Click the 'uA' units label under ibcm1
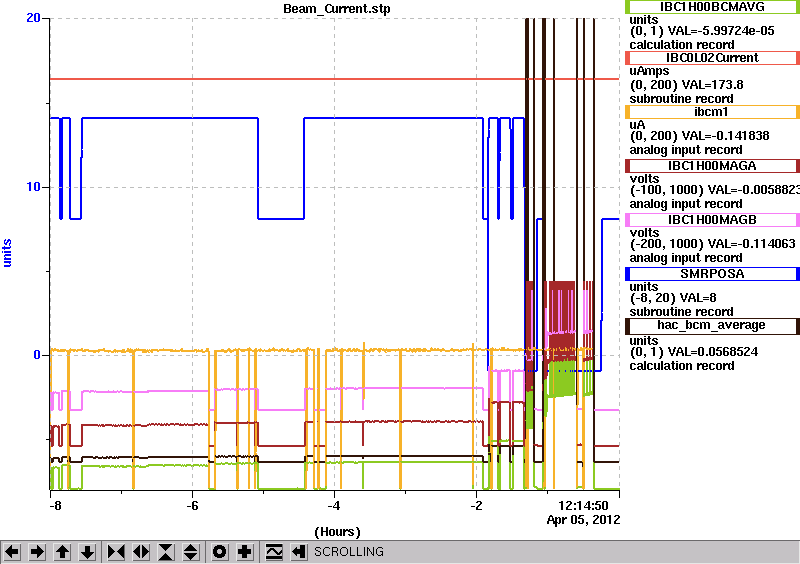 pos(637,125)
